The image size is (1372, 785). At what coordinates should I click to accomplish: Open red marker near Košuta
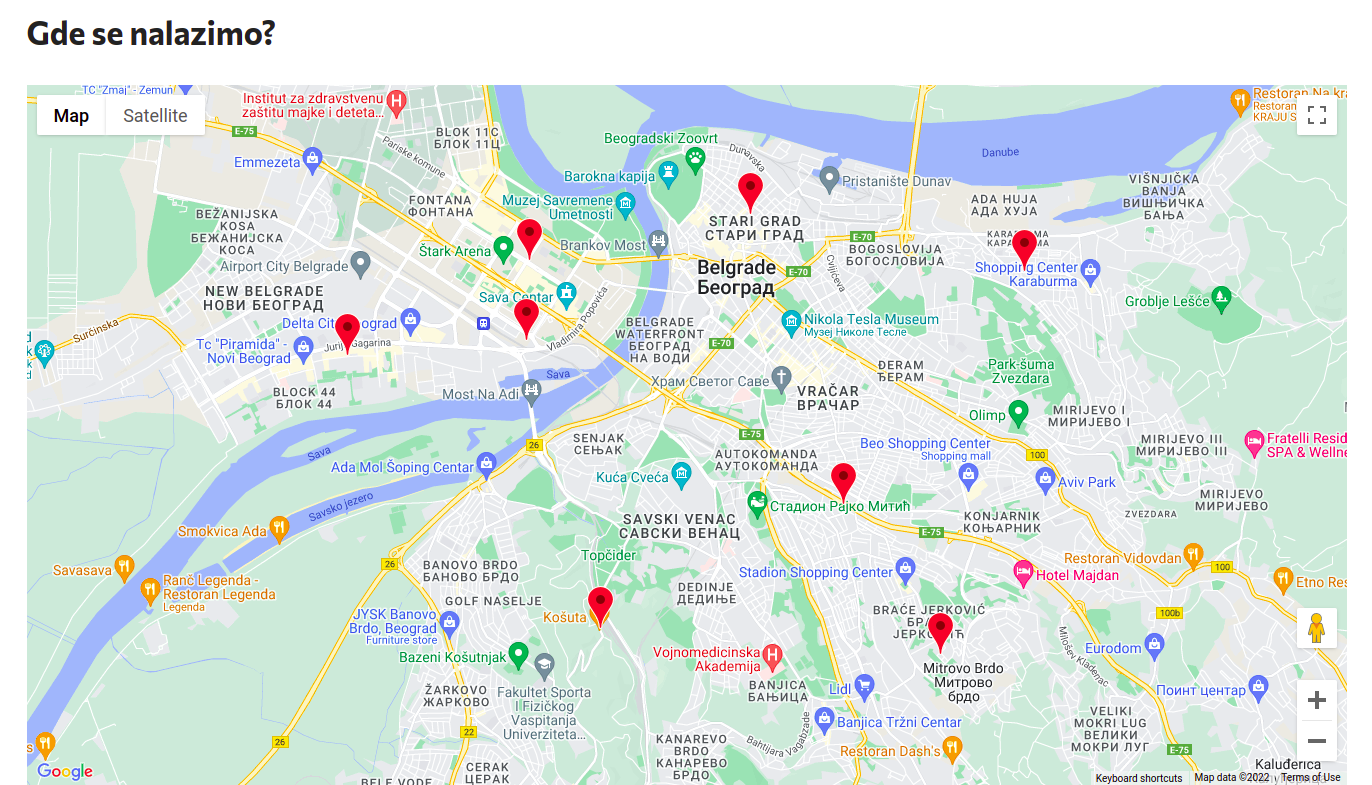600,605
